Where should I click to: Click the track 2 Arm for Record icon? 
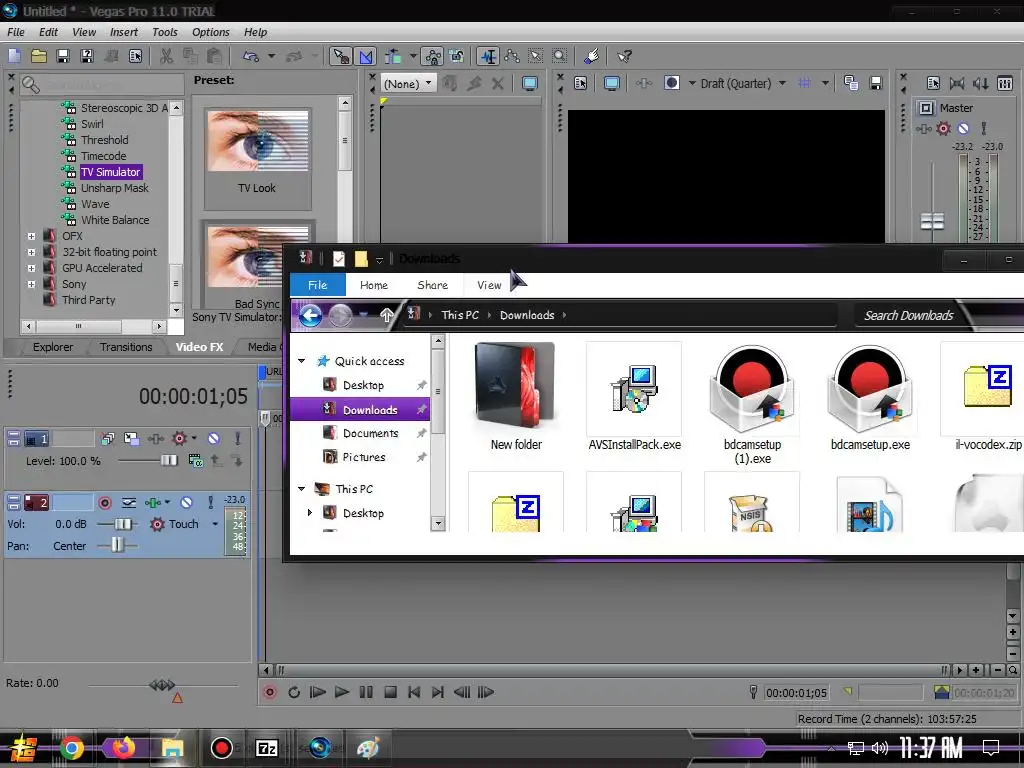tap(104, 503)
